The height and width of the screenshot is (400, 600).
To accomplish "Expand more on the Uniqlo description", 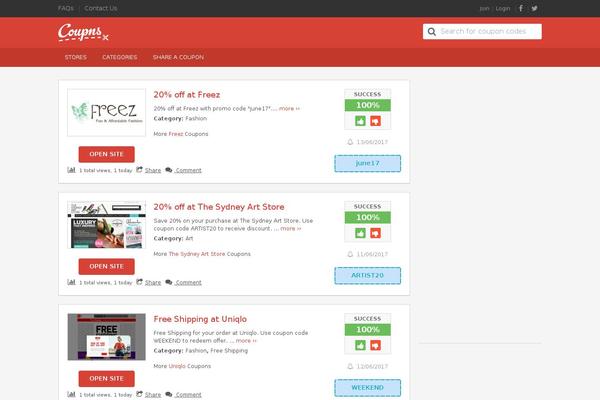I will pos(246,341).
